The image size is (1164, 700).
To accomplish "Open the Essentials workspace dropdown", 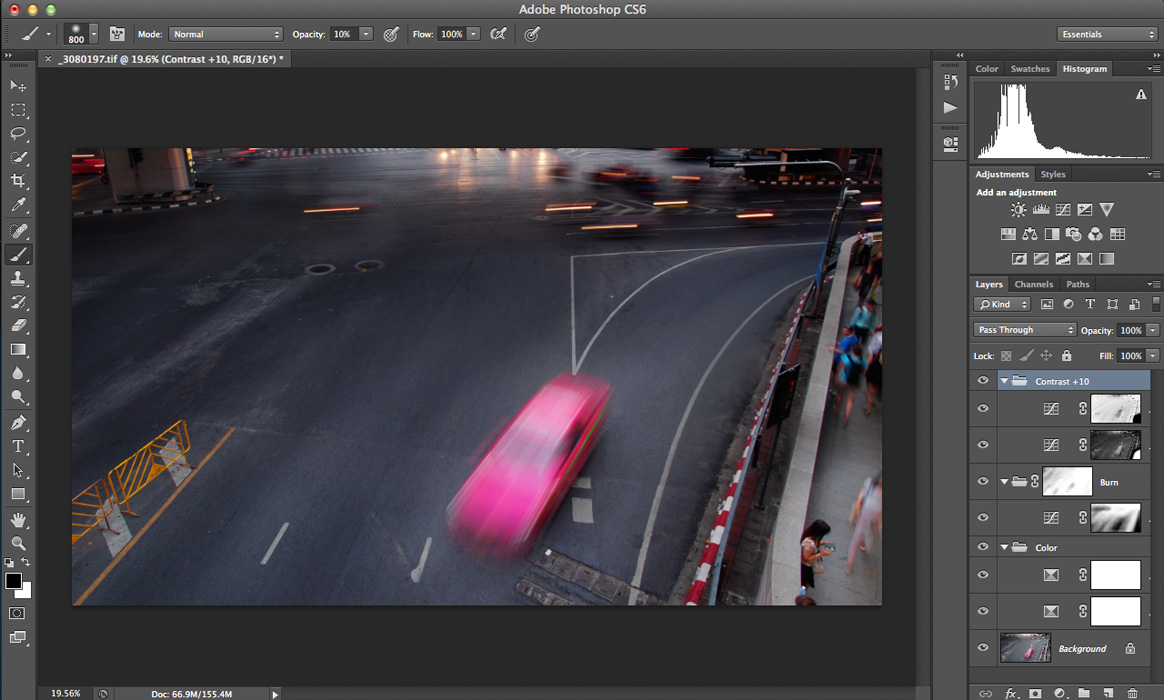I will 1107,34.
